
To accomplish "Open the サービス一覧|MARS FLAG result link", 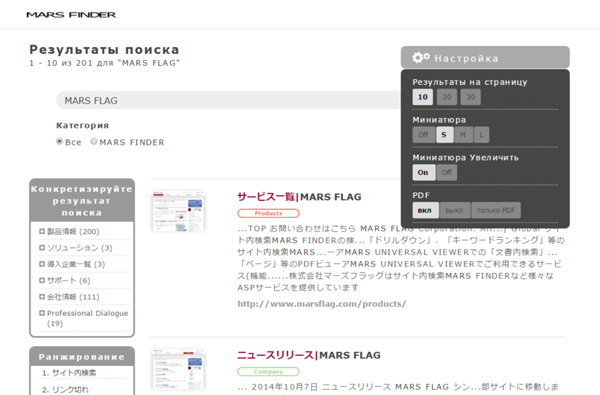I will pos(299,197).
